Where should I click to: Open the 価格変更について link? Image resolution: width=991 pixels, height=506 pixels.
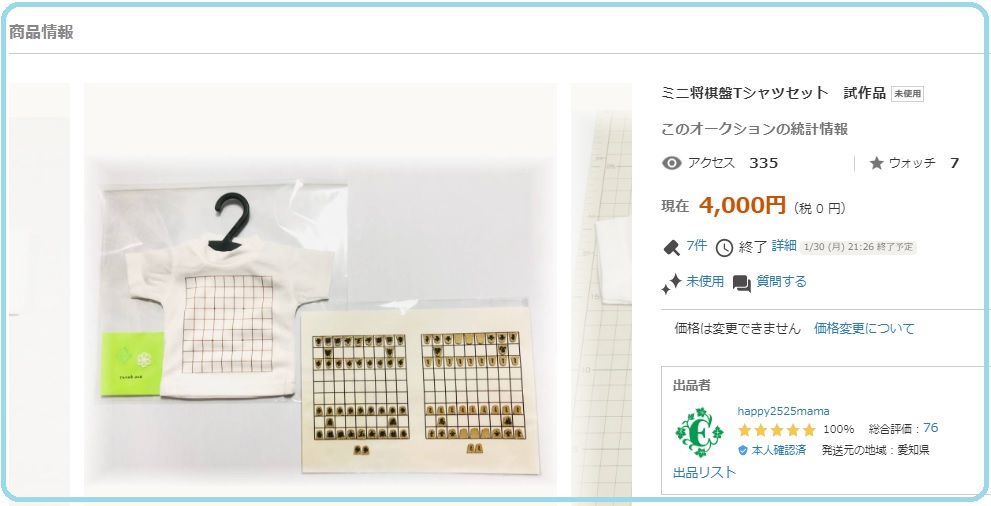coord(864,328)
